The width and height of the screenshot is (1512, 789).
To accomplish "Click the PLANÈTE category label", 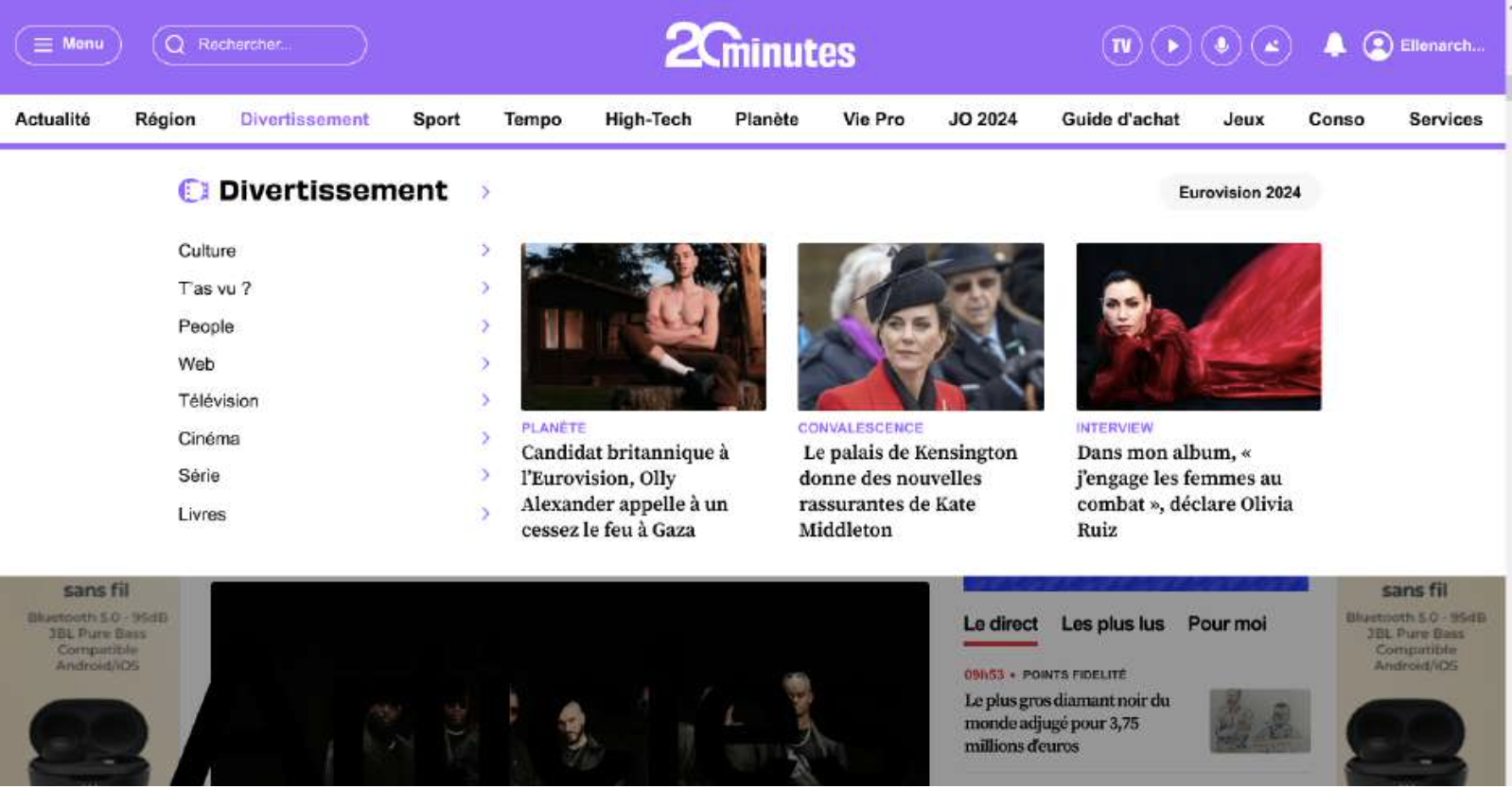I will pyautogui.click(x=554, y=428).
